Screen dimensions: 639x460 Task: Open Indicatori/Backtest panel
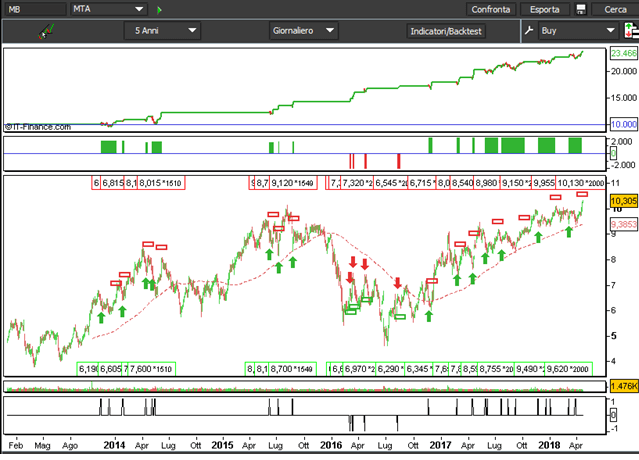(446, 31)
